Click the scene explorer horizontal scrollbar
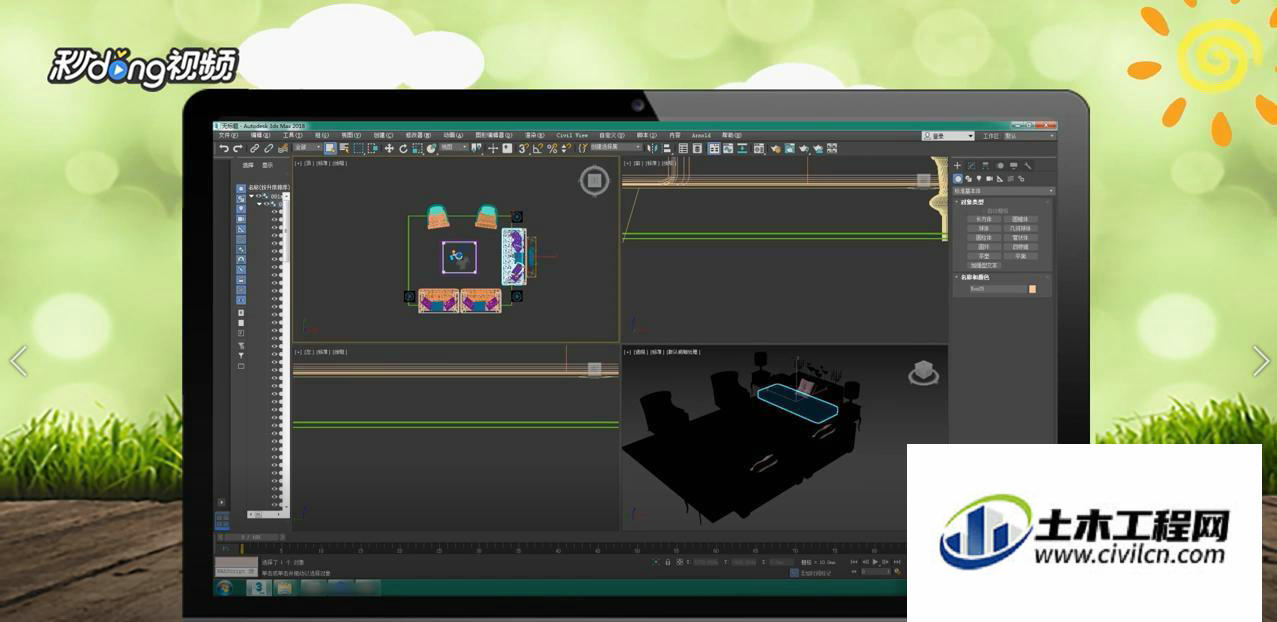 click(x=267, y=515)
